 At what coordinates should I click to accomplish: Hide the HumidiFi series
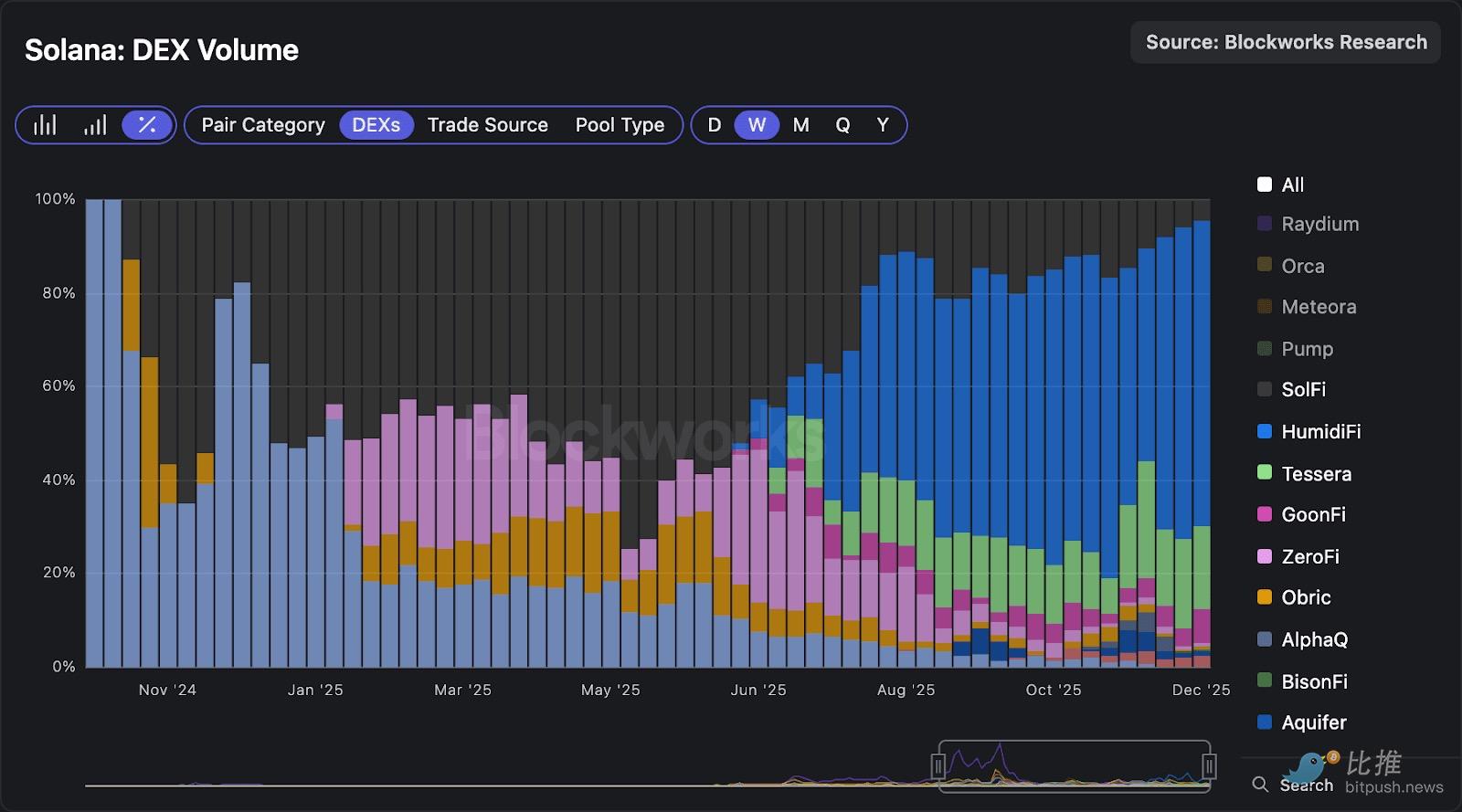click(1265, 431)
